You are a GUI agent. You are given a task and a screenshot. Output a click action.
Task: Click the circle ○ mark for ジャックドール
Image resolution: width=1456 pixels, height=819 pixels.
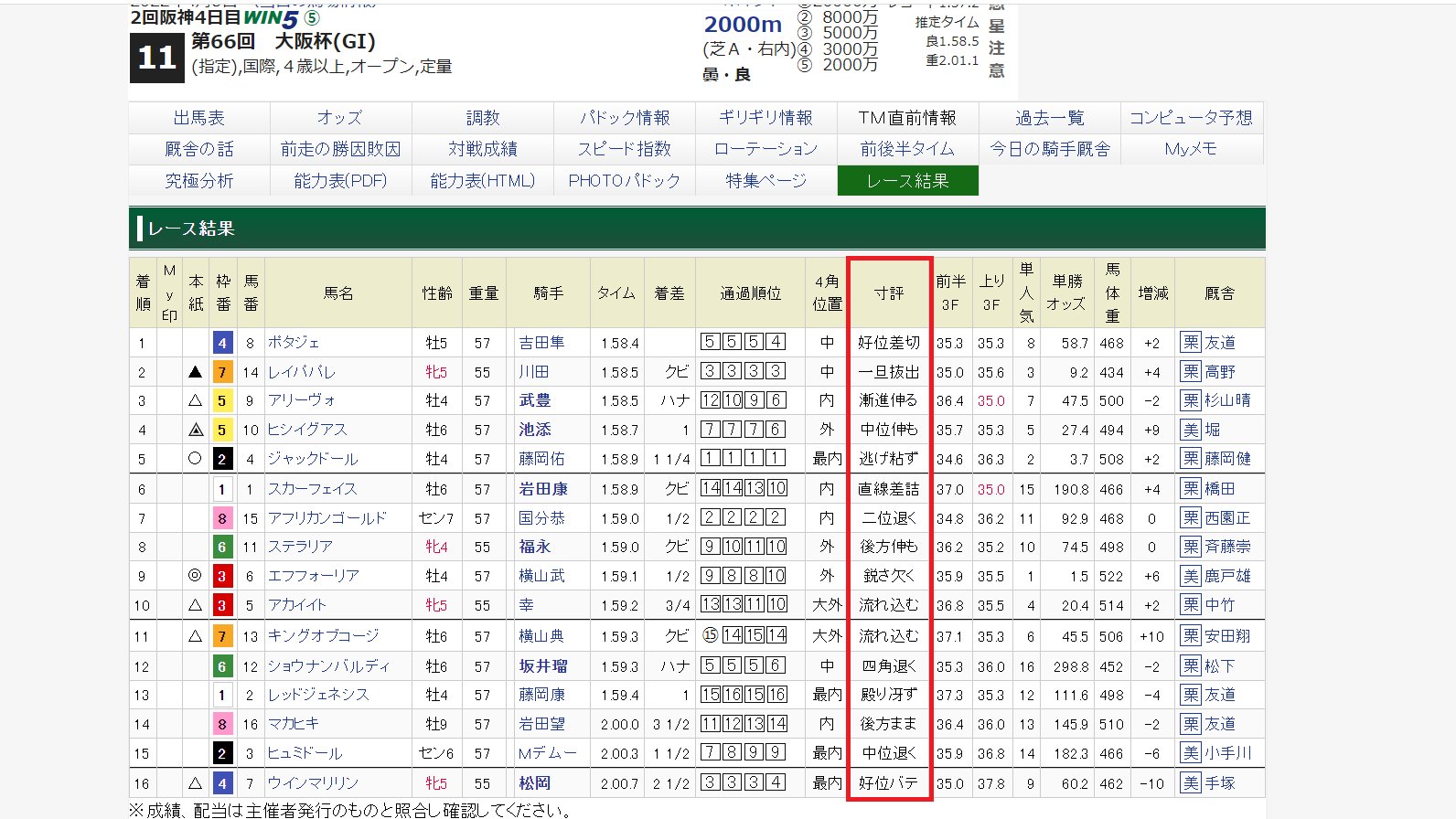click(x=195, y=458)
